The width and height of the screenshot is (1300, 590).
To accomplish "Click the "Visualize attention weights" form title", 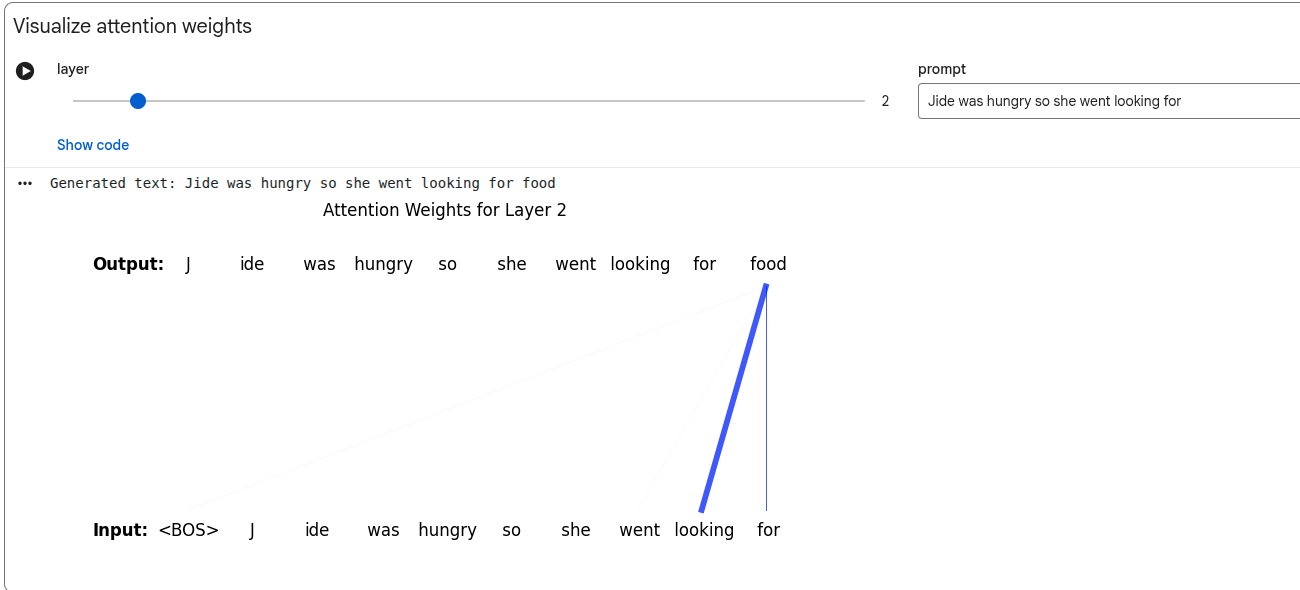I will point(132,27).
